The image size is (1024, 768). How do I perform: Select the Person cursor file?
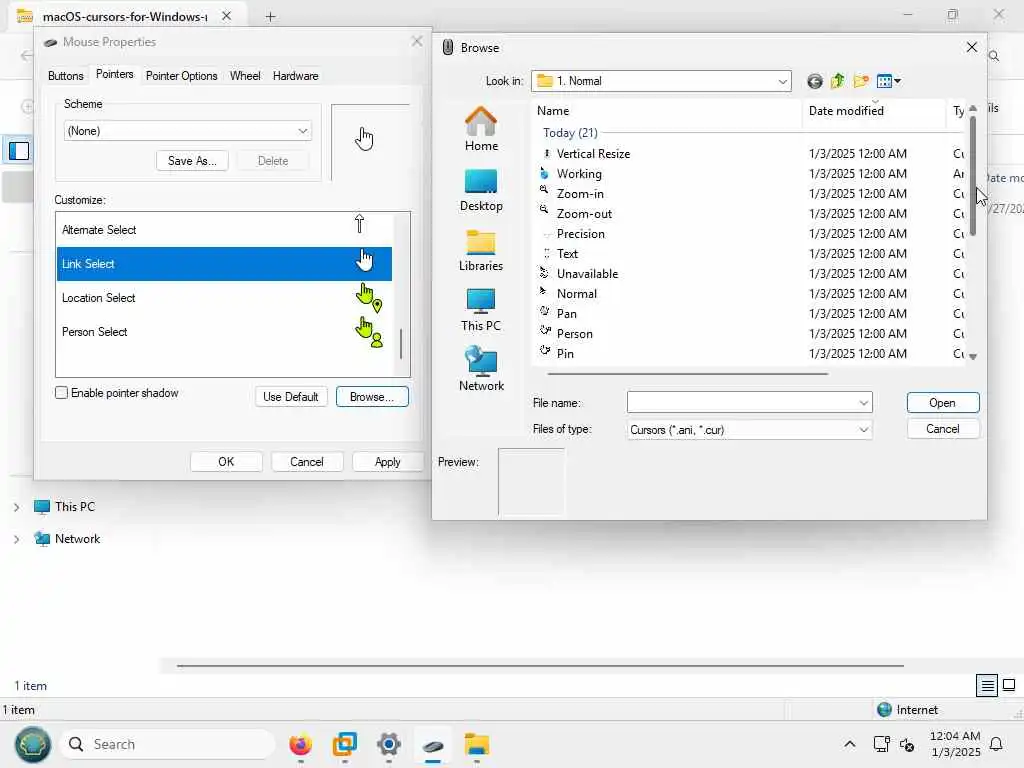[575, 334]
